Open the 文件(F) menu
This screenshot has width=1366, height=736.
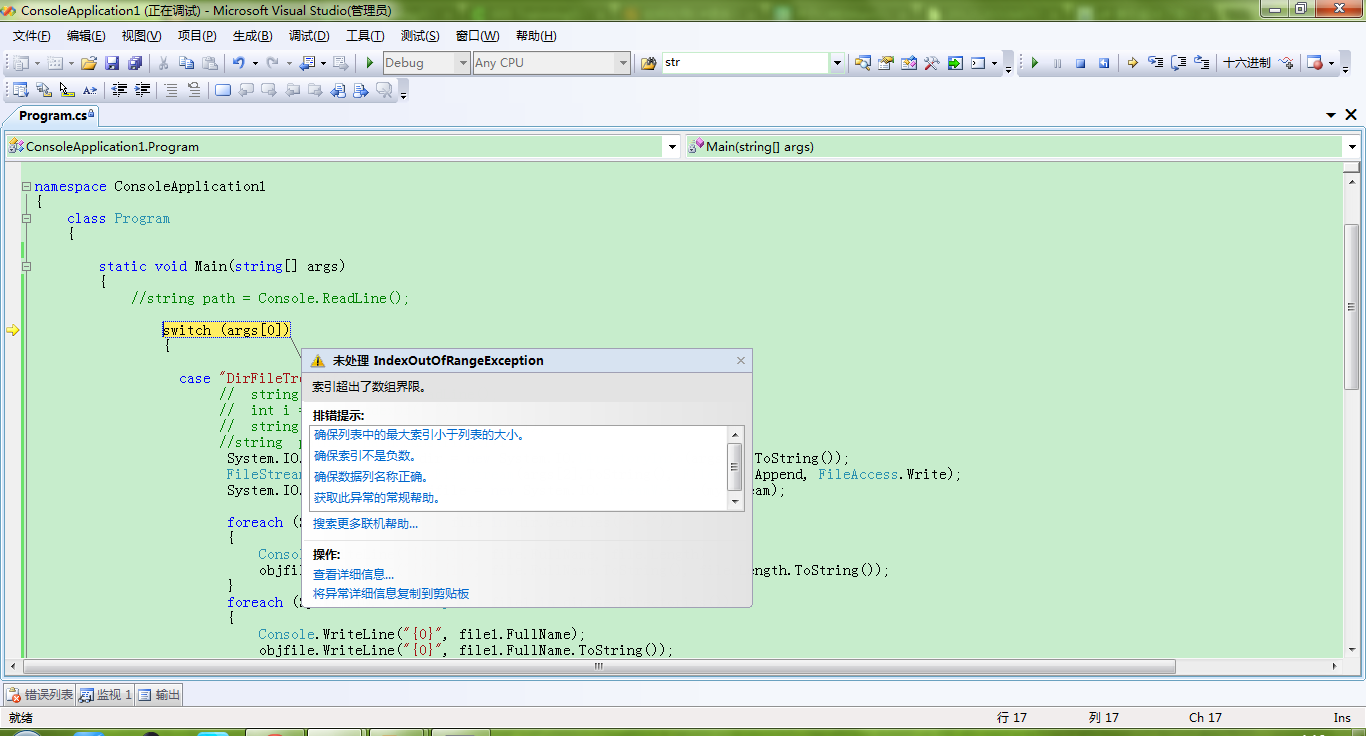click(32, 36)
